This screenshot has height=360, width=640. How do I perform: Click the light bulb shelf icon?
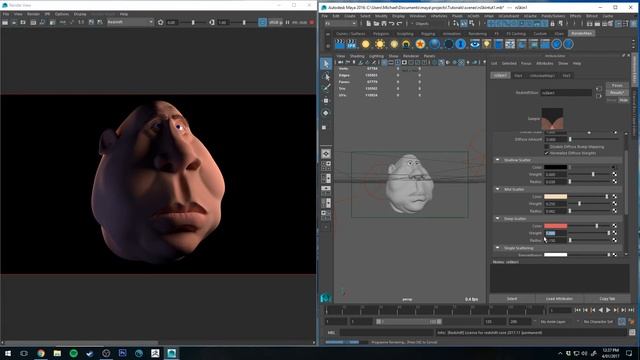pyautogui.click(x=486, y=44)
